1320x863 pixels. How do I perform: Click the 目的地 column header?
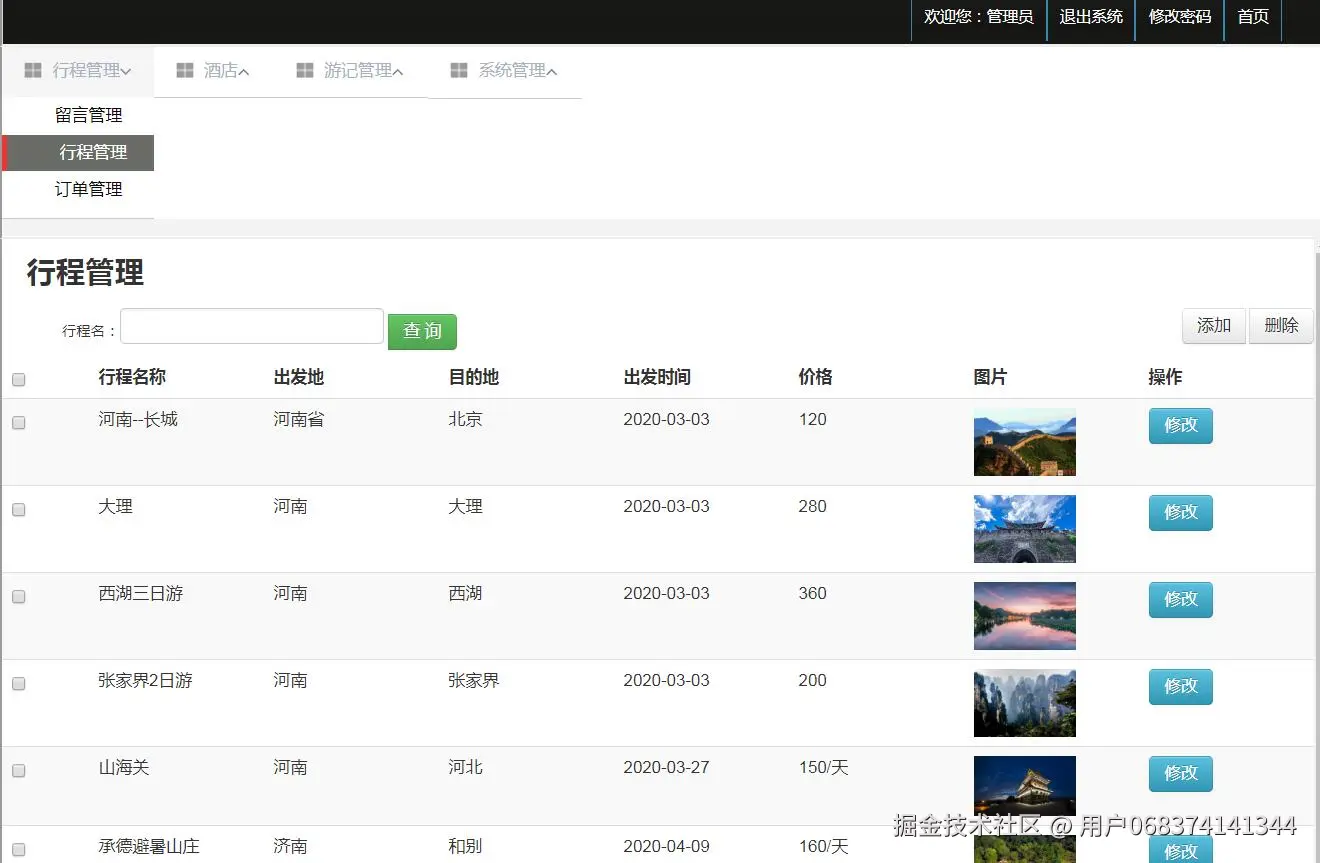[x=474, y=377]
